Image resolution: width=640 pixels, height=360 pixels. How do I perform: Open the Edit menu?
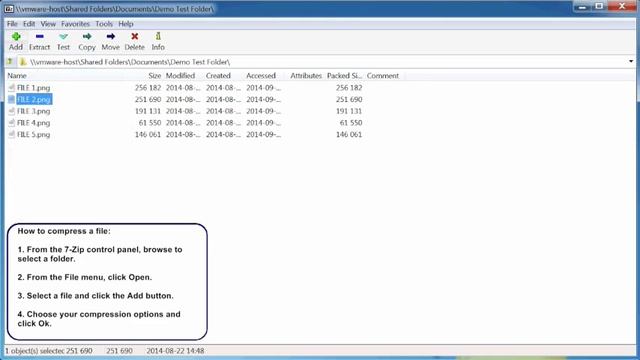tap(29, 24)
